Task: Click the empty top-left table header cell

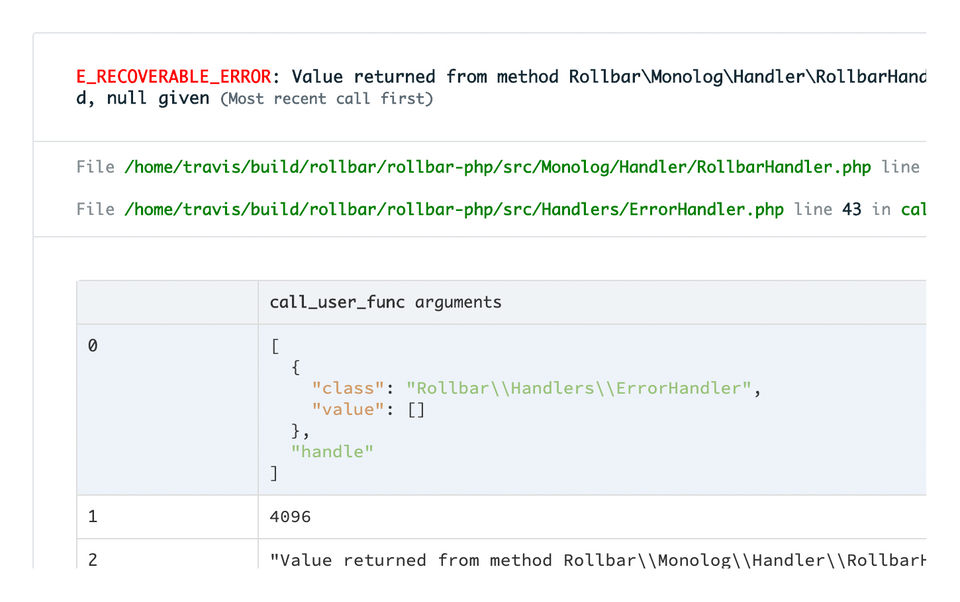Action: 167,302
